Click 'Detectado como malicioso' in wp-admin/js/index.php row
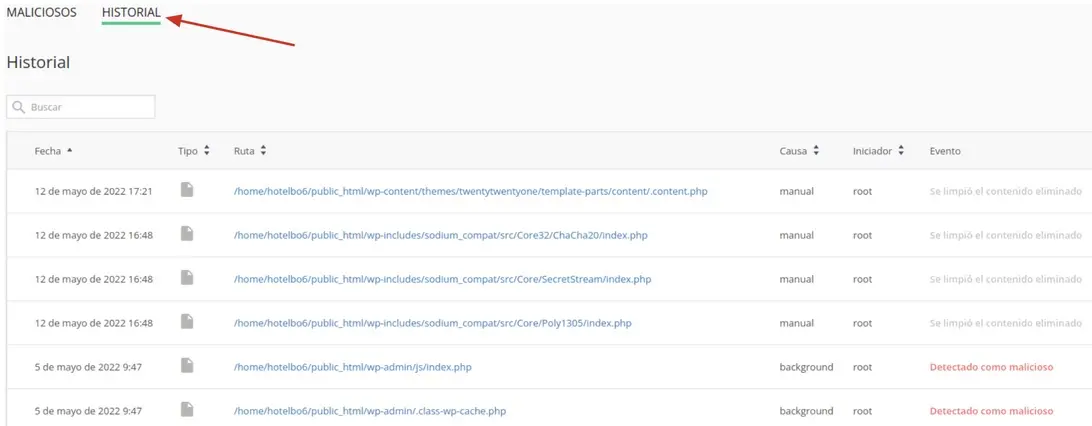The width and height of the screenshot is (1092, 426). pyautogui.click(x=992, y=367)
